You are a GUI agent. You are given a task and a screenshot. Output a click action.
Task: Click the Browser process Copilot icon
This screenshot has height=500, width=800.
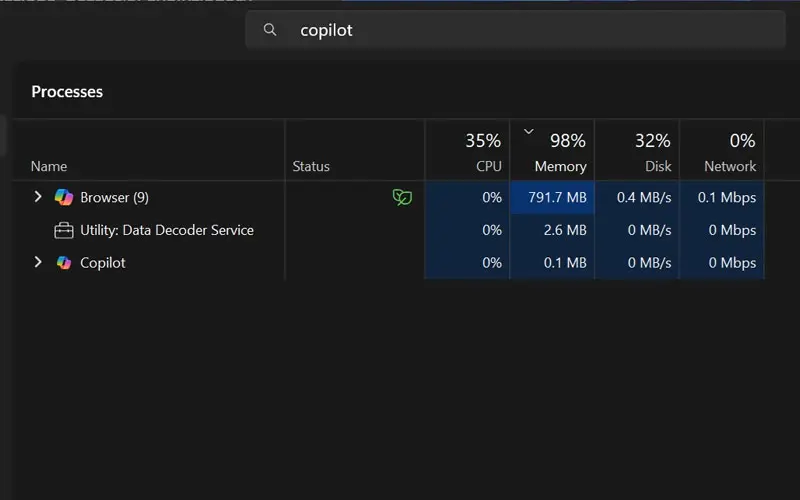pyautogui.click(x=64, y=197)
